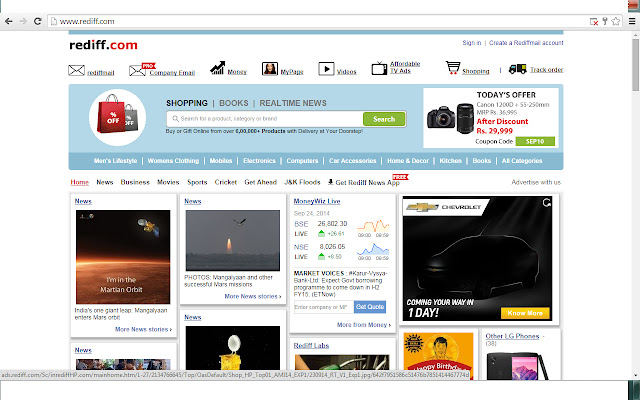Click the replay icon on Chevrolet ad
This screenshot has width=640, height=400.
click(x=547, y=202)
